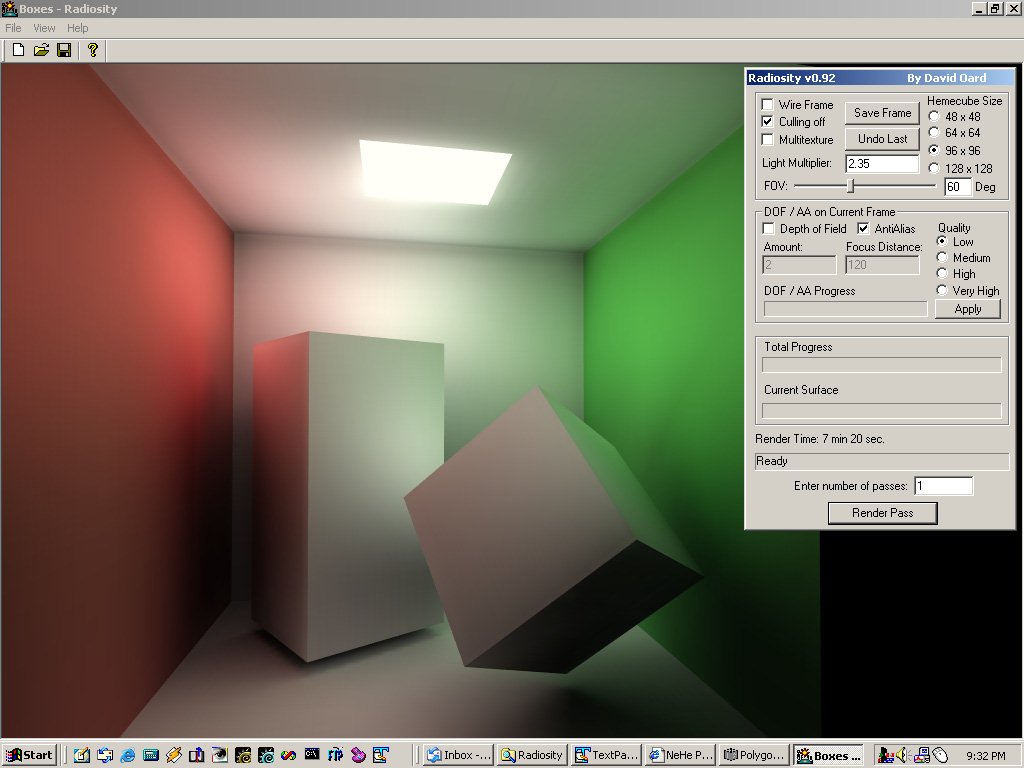Click the New file toolbar icon

[18, 50]
